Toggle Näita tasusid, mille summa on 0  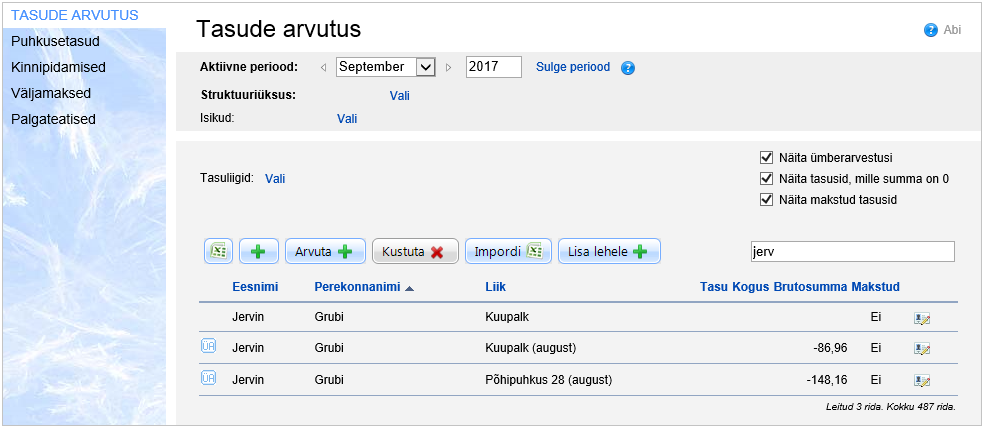[767, 178]
